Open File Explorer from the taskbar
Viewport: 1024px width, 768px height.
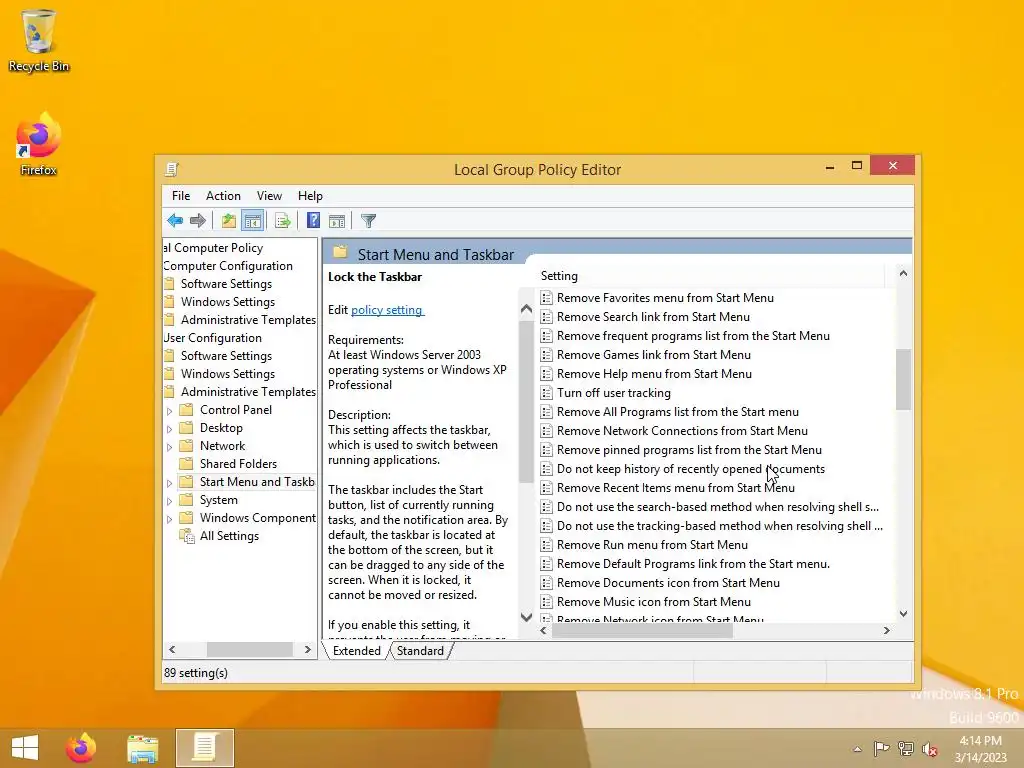pos(142,748)
